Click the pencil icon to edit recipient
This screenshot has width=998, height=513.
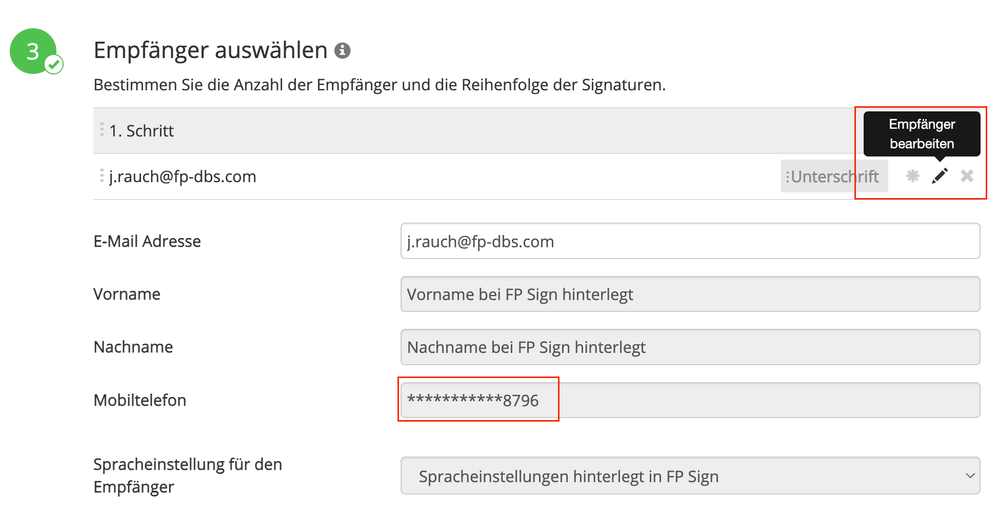click(939, 176)
